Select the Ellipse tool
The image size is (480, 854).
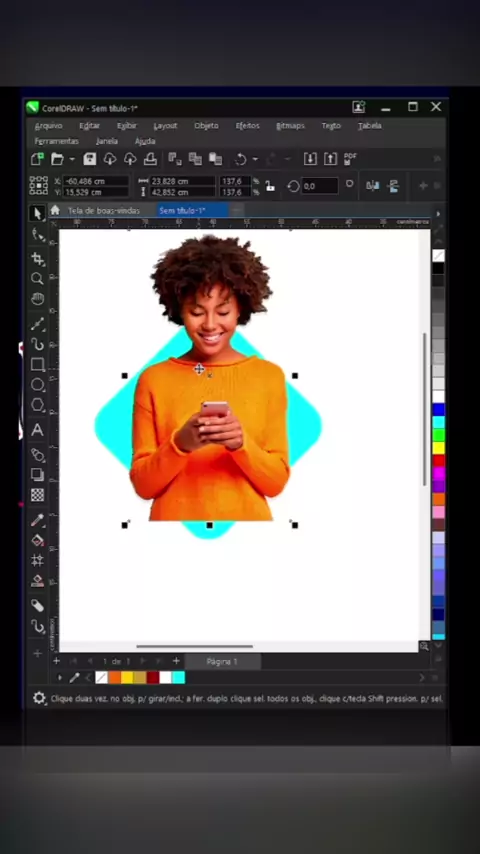point(37,385)
